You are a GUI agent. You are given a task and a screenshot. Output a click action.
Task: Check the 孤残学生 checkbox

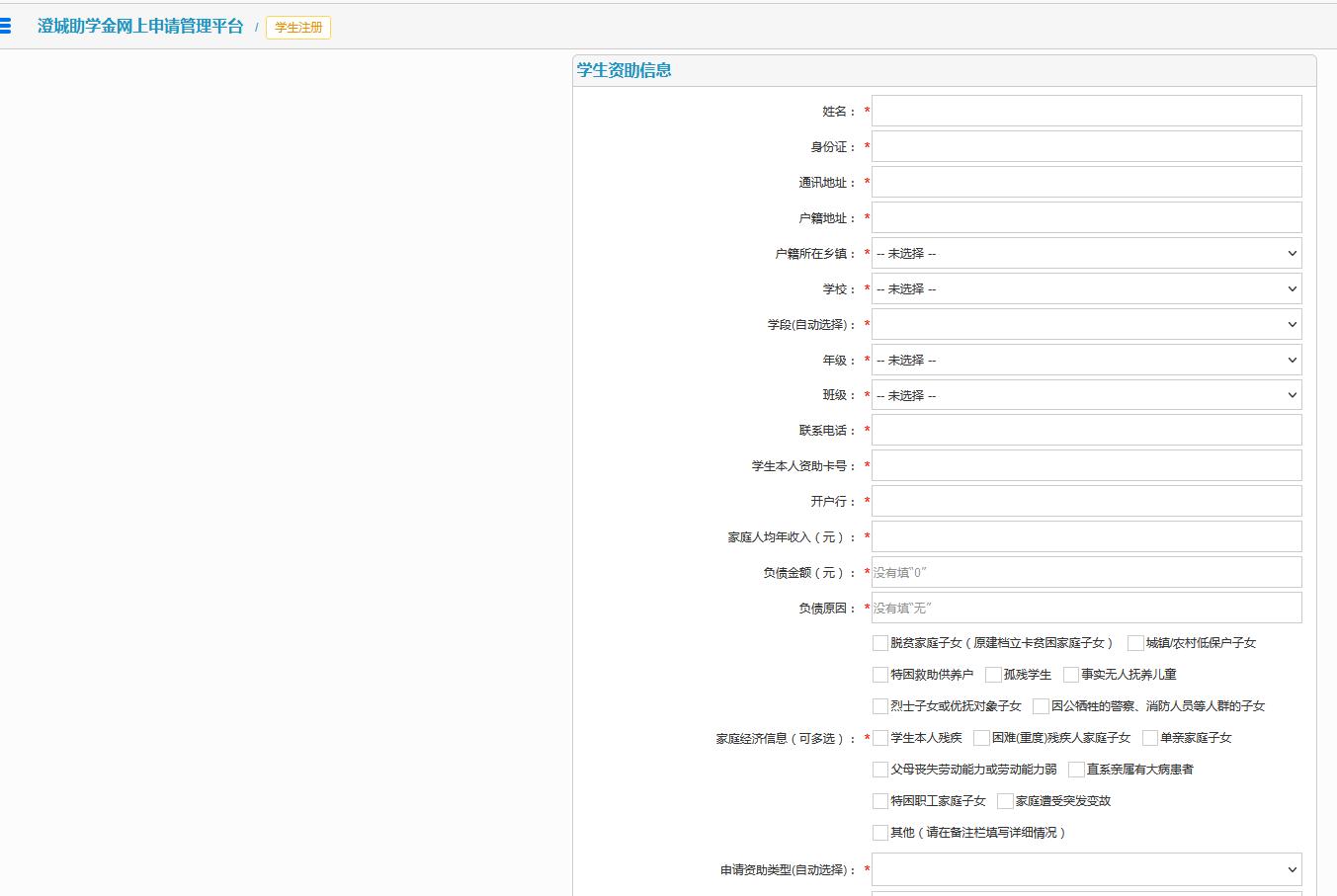pyautogui.click(x=992, y=674)
